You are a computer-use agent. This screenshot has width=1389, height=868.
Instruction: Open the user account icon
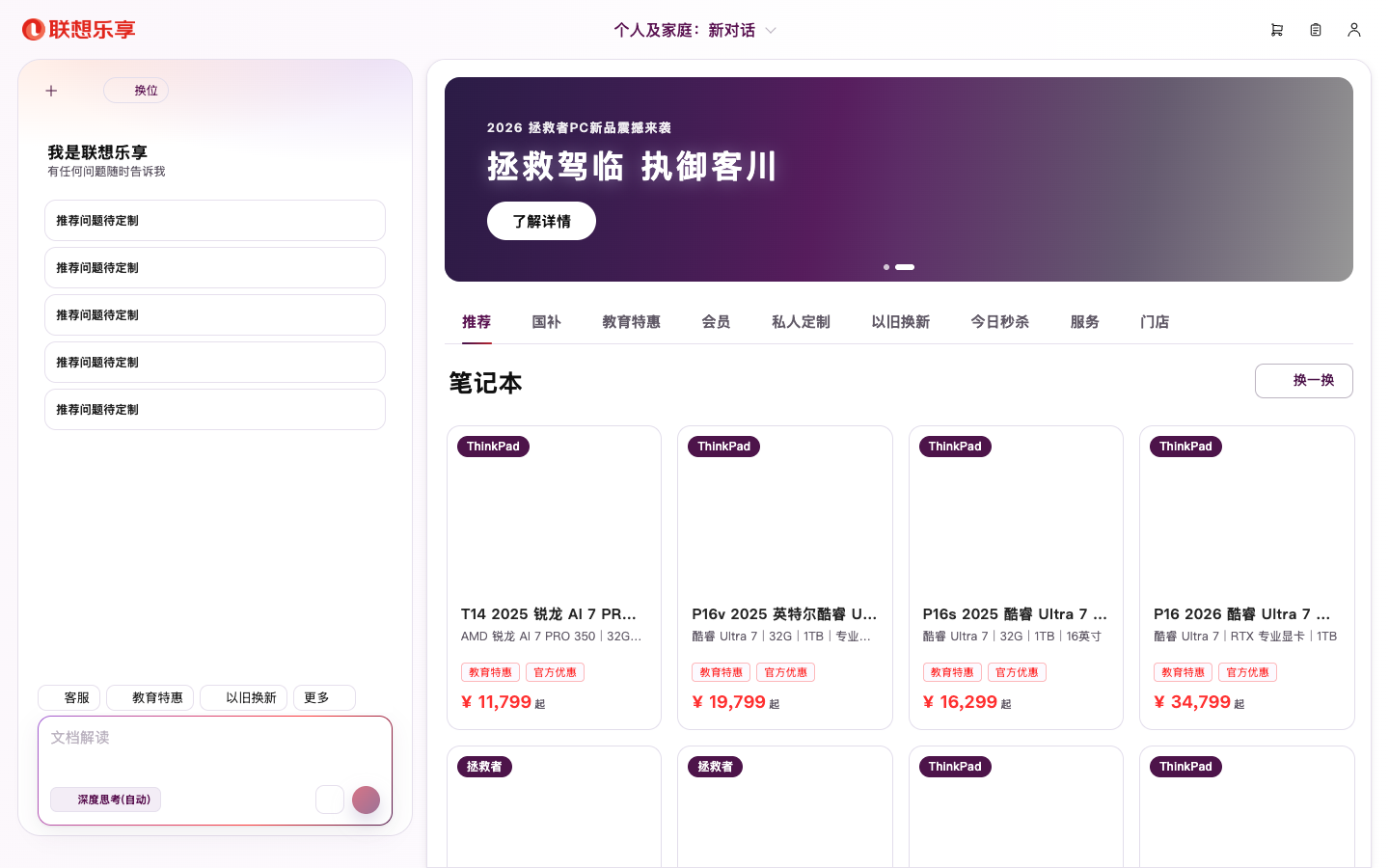[x=1354, y=30]
